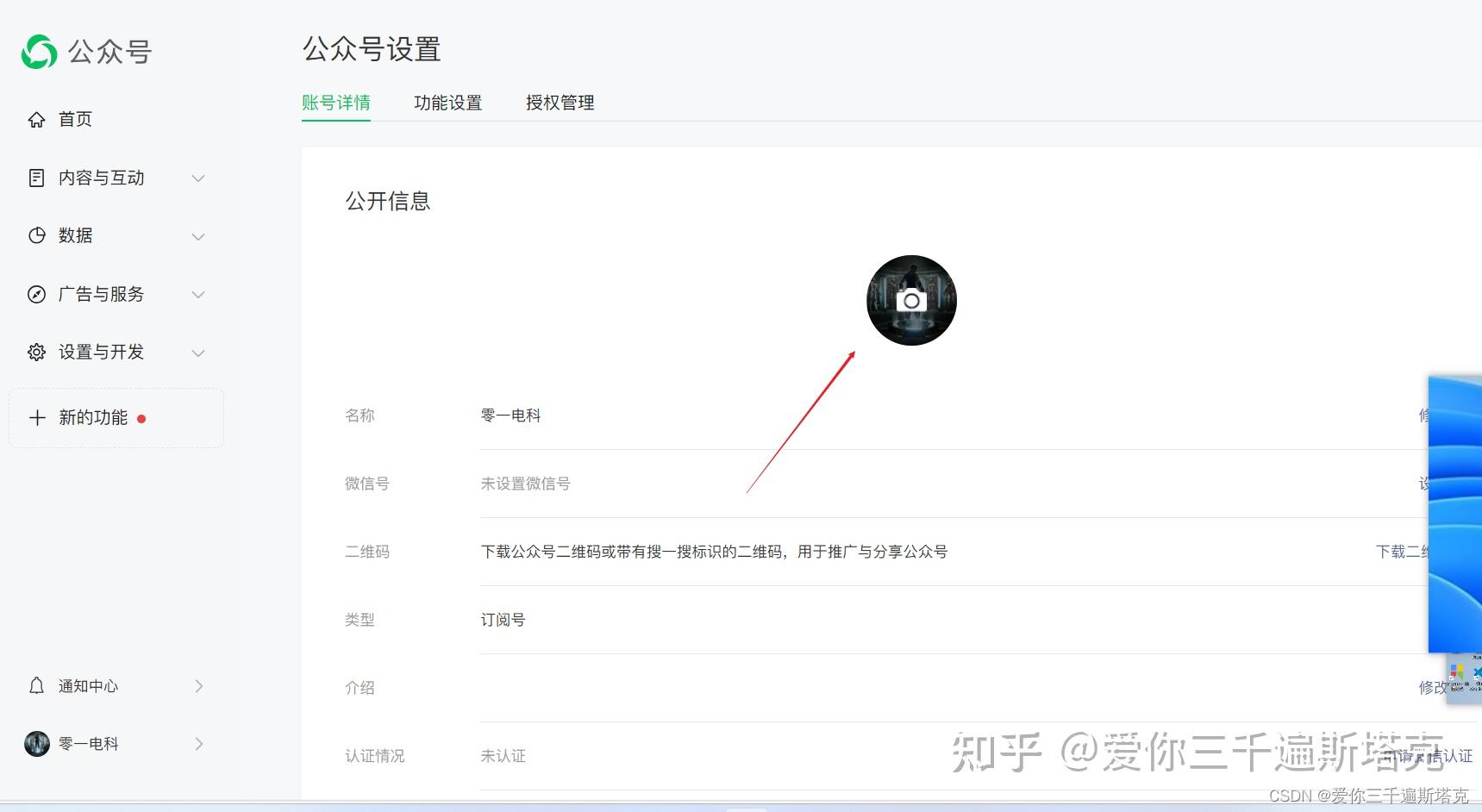
Task: Click the plus icon beside 新的功能
Action: click(37, 418)
